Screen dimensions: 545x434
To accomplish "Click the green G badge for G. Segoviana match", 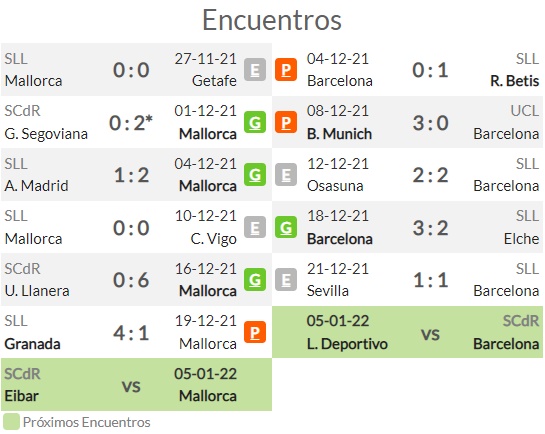I will pos(255,122).
